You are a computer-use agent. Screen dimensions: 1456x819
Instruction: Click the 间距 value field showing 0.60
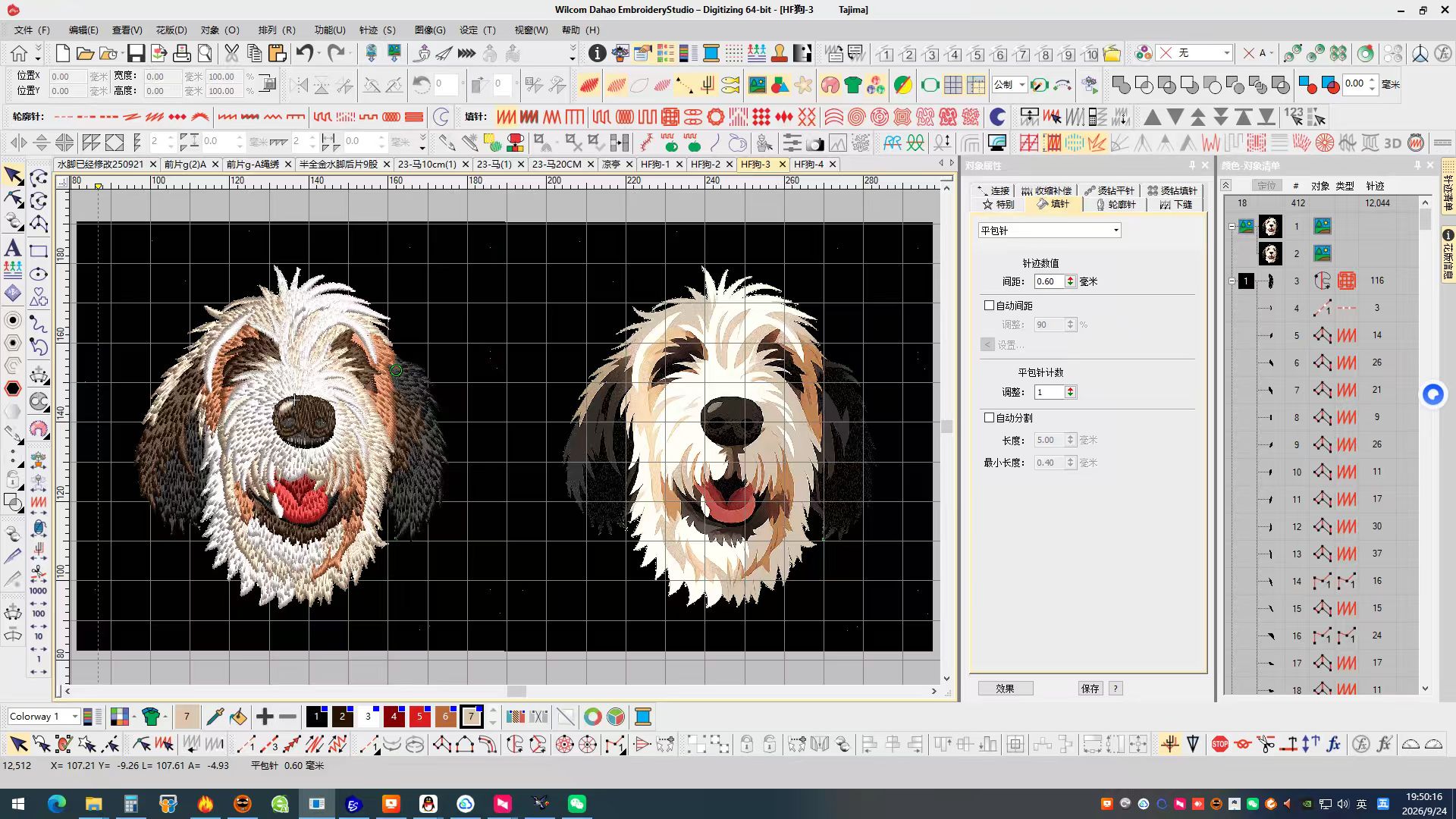point(1050,281)
